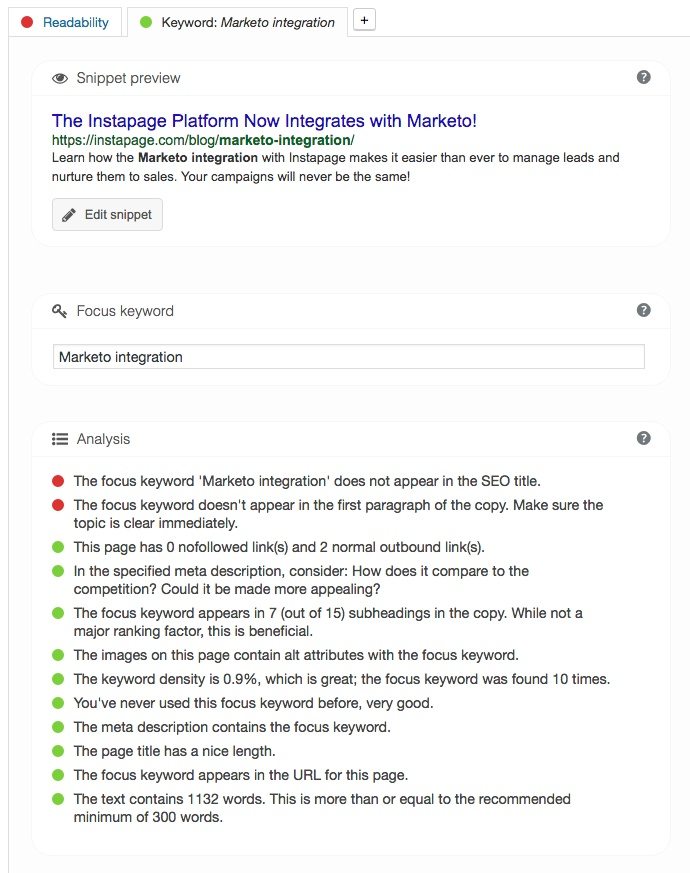
Task: Click the red dot on the Readability tab
Action: 27,21
